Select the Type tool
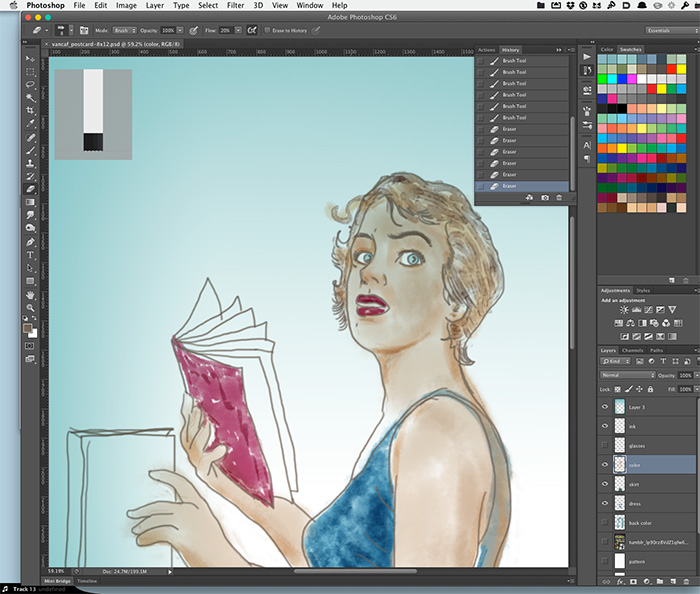This screenshot has width=700, height=594. 30,255
